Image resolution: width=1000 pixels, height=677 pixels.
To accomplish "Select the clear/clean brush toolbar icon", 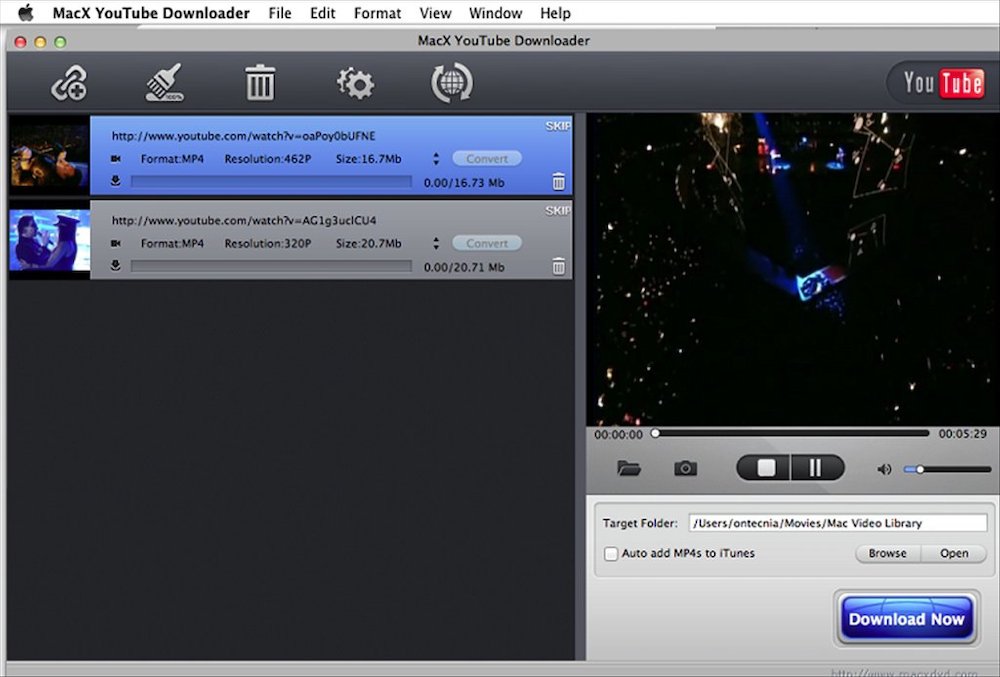I will pos(162,84).
